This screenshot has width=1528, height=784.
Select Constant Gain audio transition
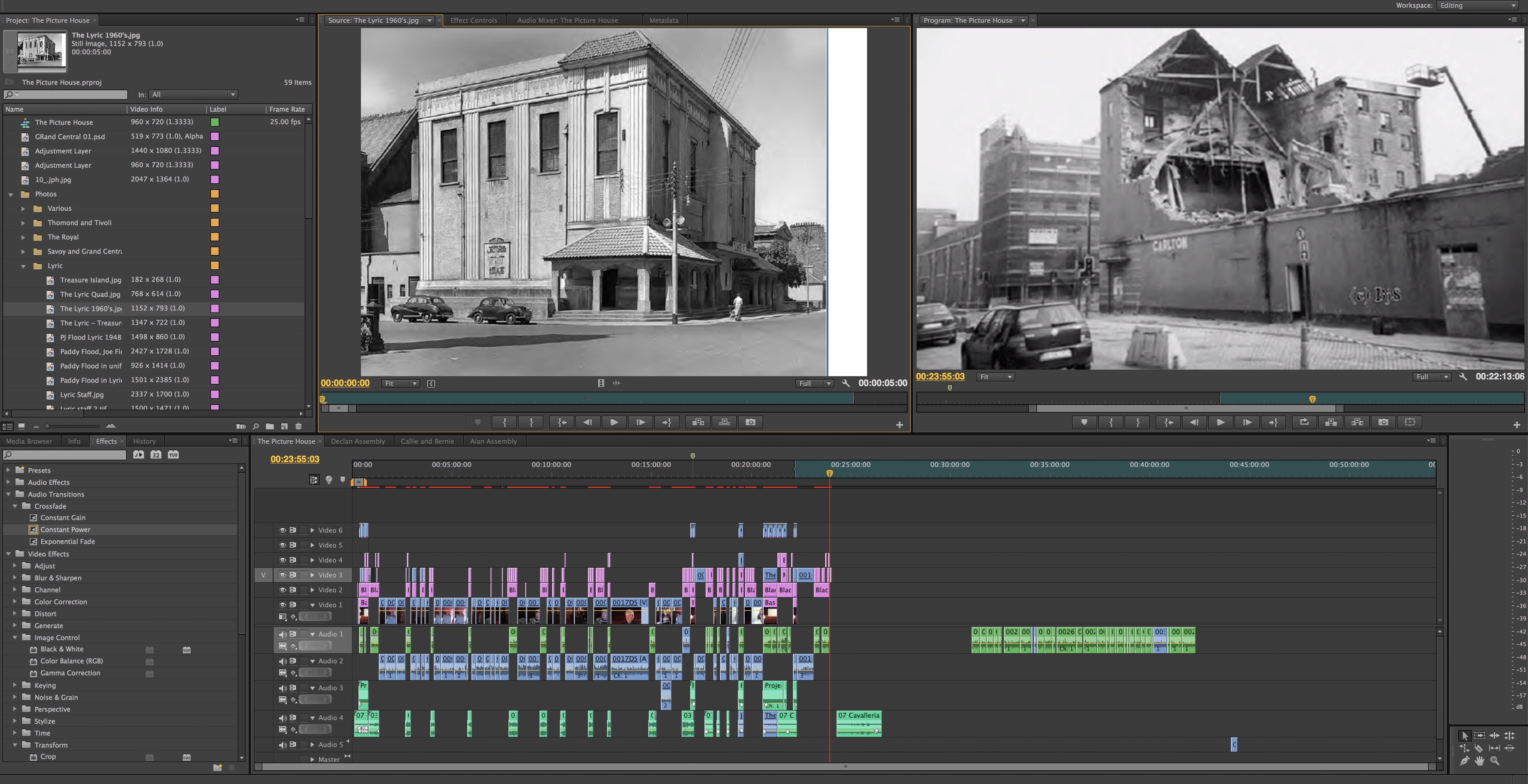63,518
